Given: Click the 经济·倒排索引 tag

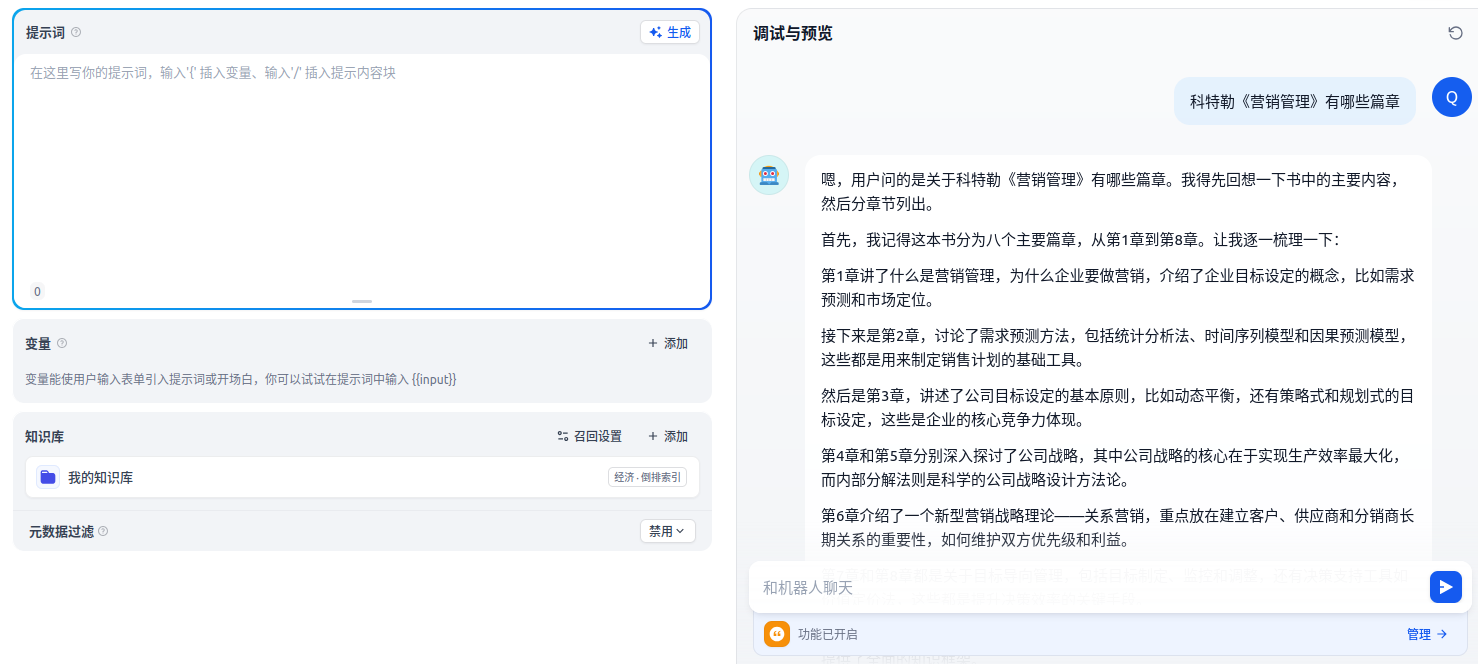Looking at the screenshot, I should 647,477.
